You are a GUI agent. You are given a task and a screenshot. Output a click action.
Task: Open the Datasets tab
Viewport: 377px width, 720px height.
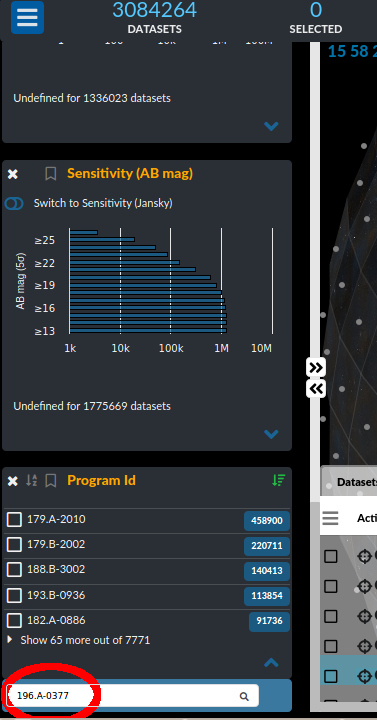(x=357, y=482)
